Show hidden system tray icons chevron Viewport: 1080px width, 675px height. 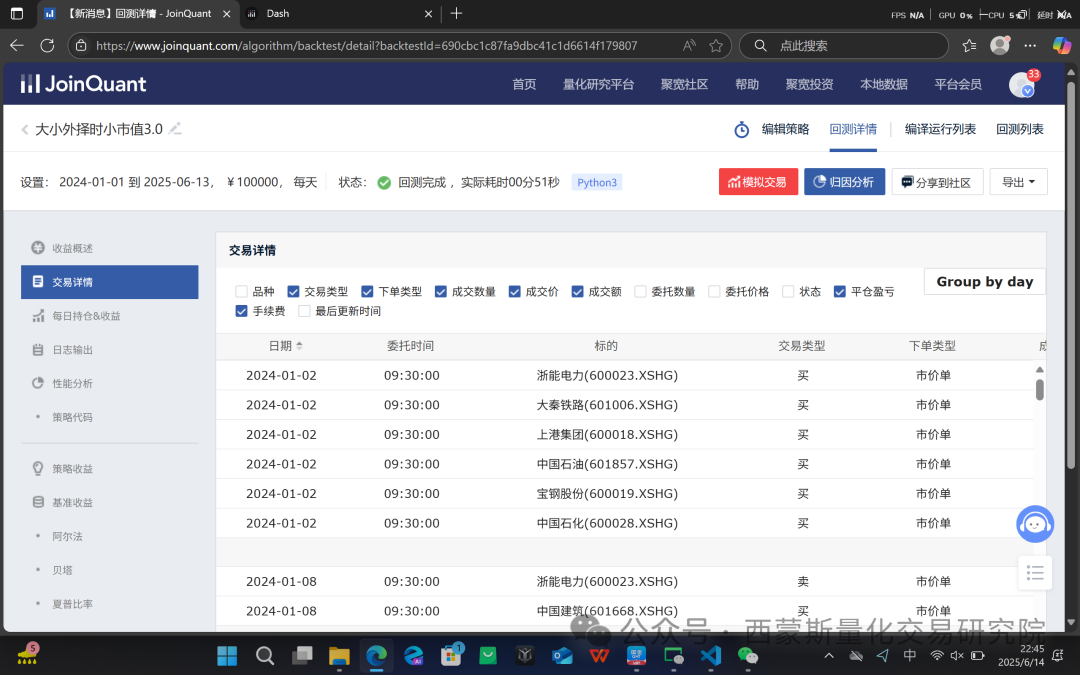(829, 656)
